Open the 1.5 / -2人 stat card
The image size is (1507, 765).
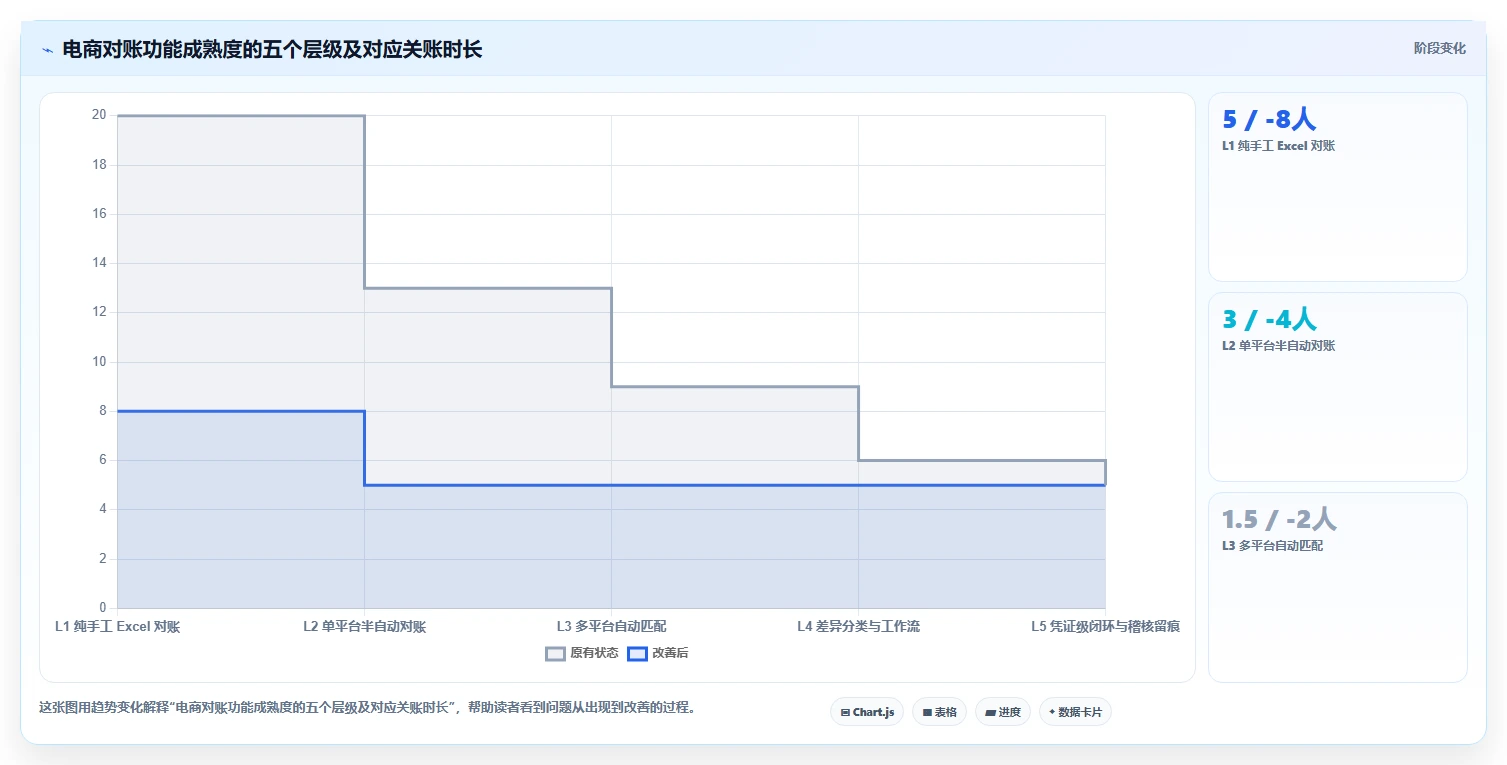(1338, 587)
